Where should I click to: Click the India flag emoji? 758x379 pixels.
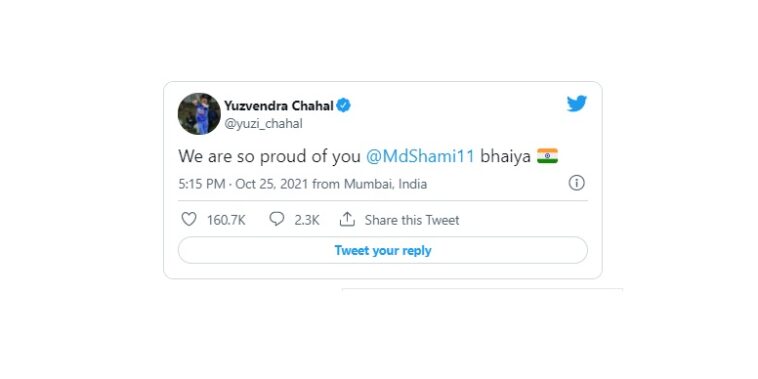click(x=547, y=156)
